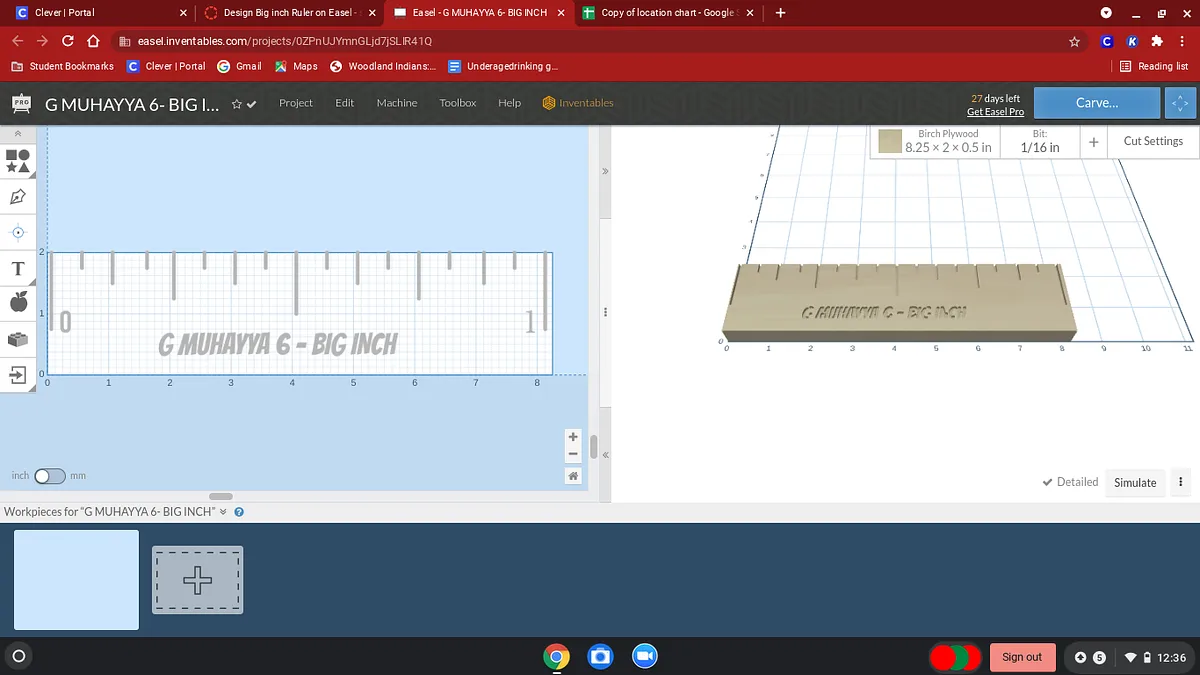Image resolution: width=1200 pixels, height=675 pixels.
Task: Open the Machine menu
Action: tap(397, 103)
